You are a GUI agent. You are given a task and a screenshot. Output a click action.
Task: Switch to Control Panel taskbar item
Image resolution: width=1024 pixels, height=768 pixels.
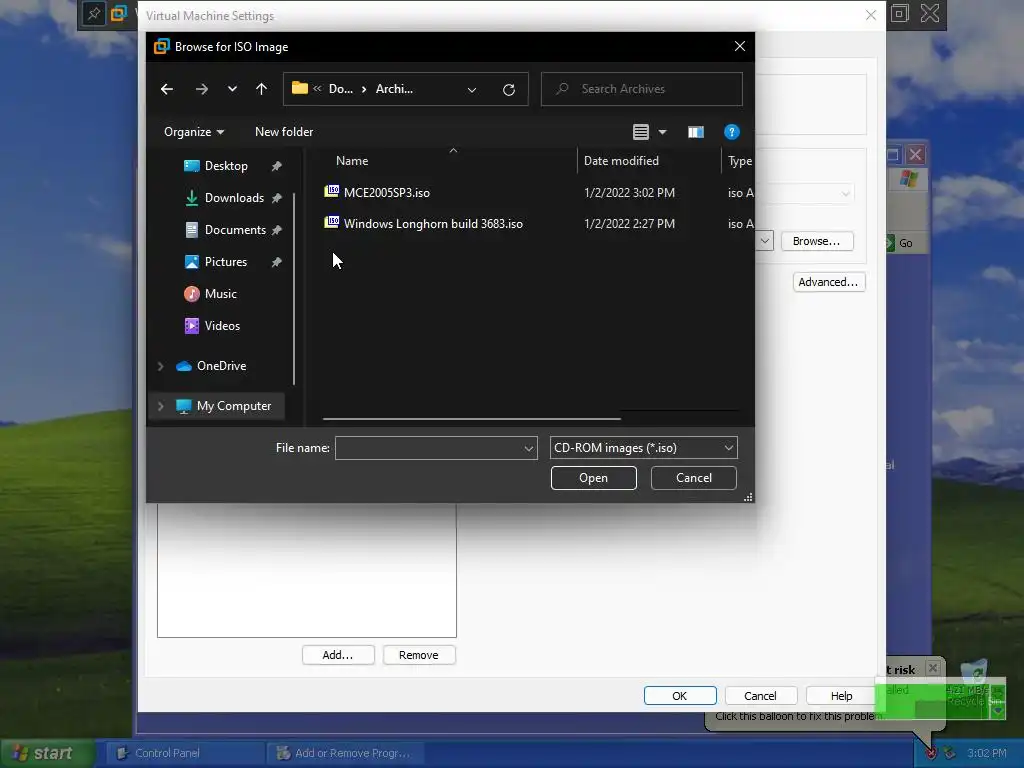point(184,753)
